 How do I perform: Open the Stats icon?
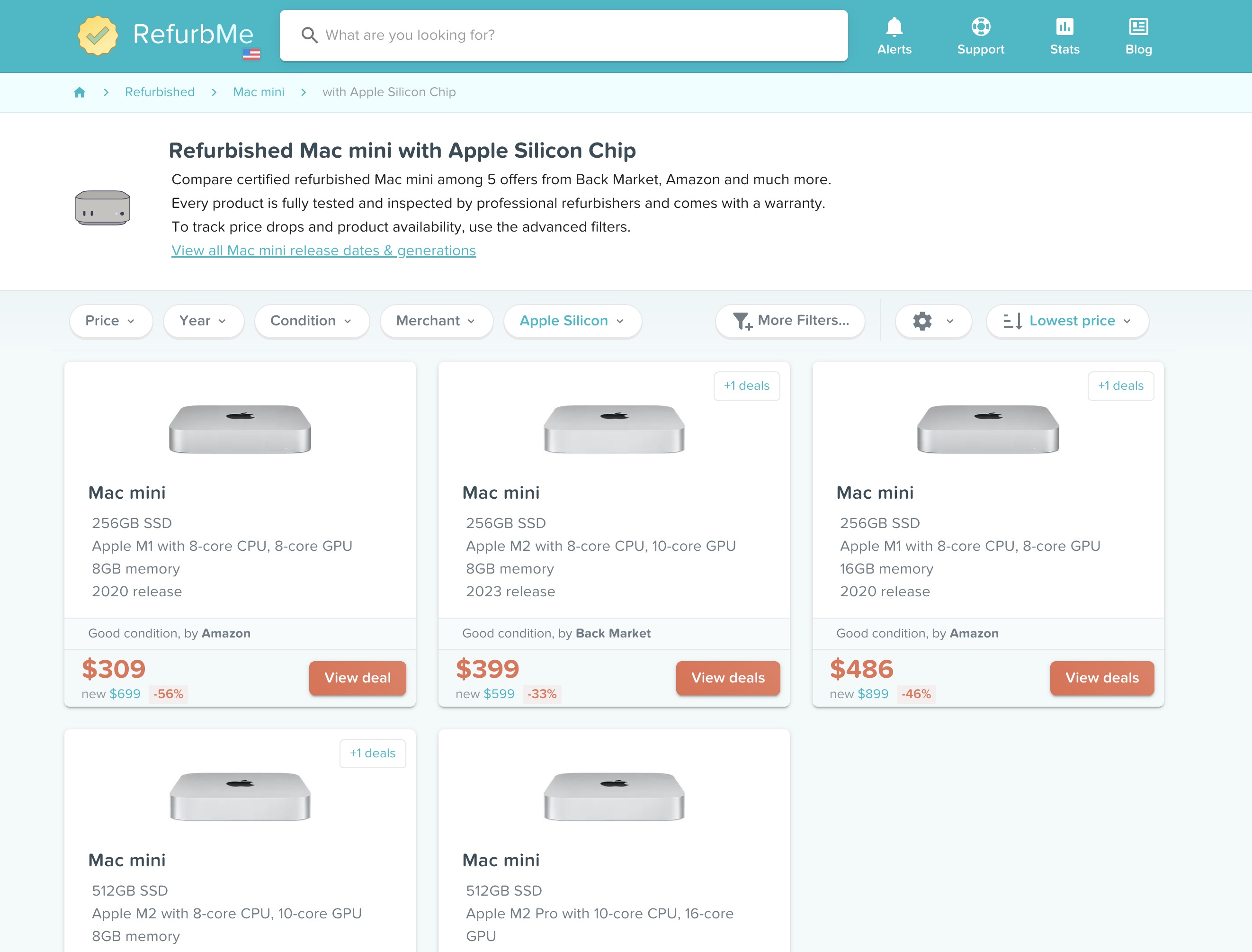[1065, 34]
